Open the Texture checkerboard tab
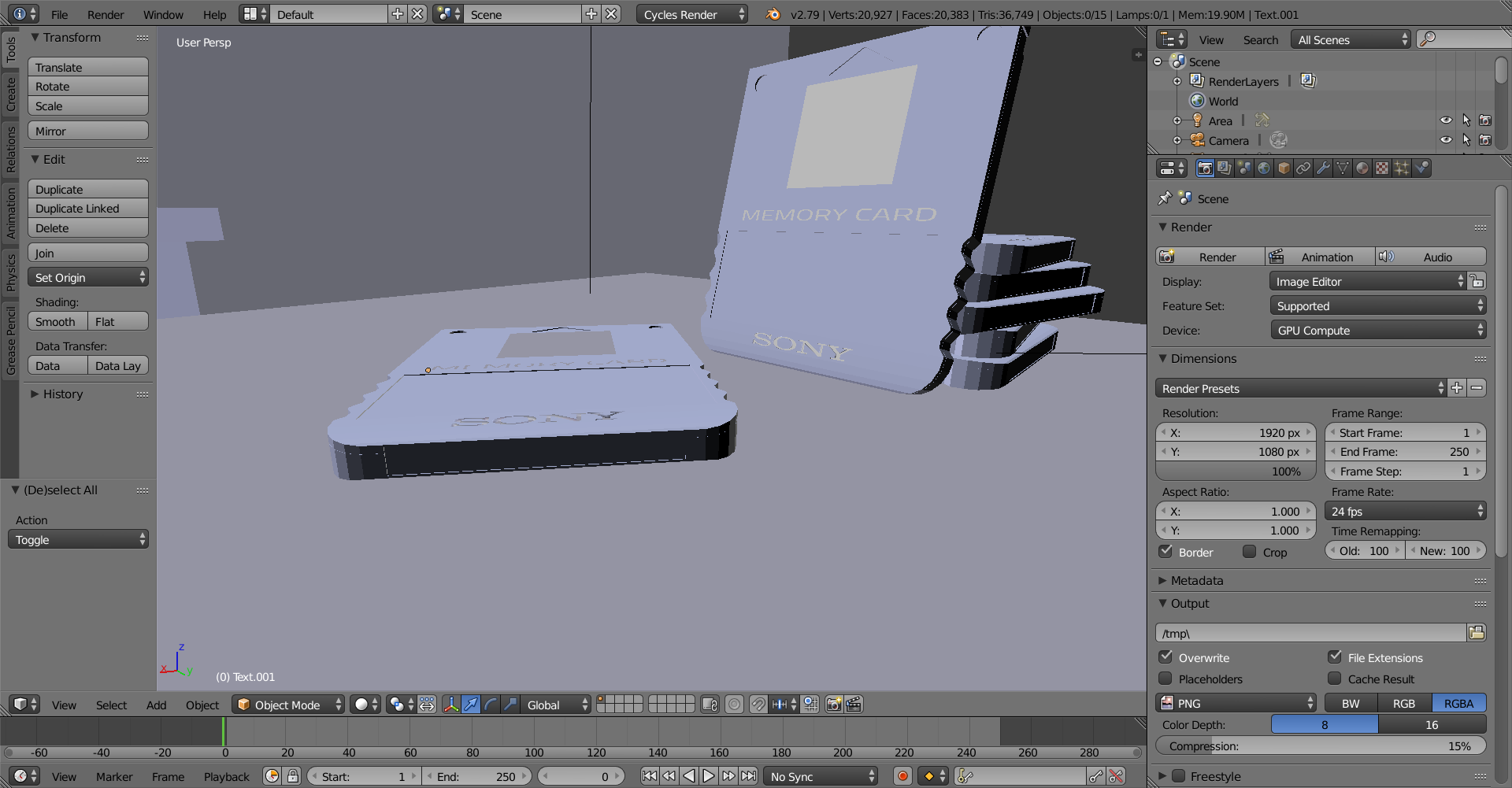Screen dimensions: 1512x788 click(1382, 168)
